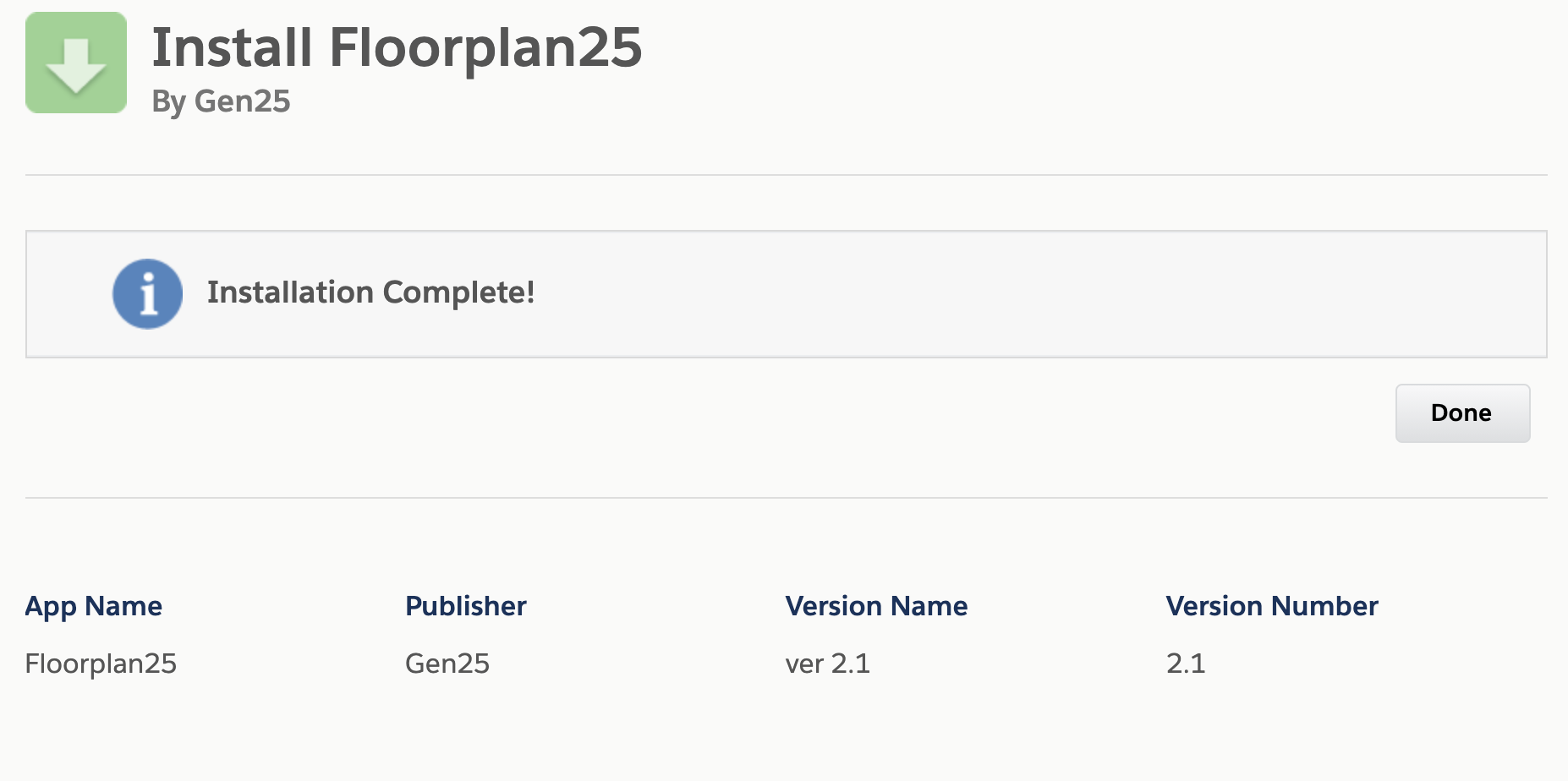Click the Version Name column heading
This screenshot has width=1568, height=781.
click(876, 606)
